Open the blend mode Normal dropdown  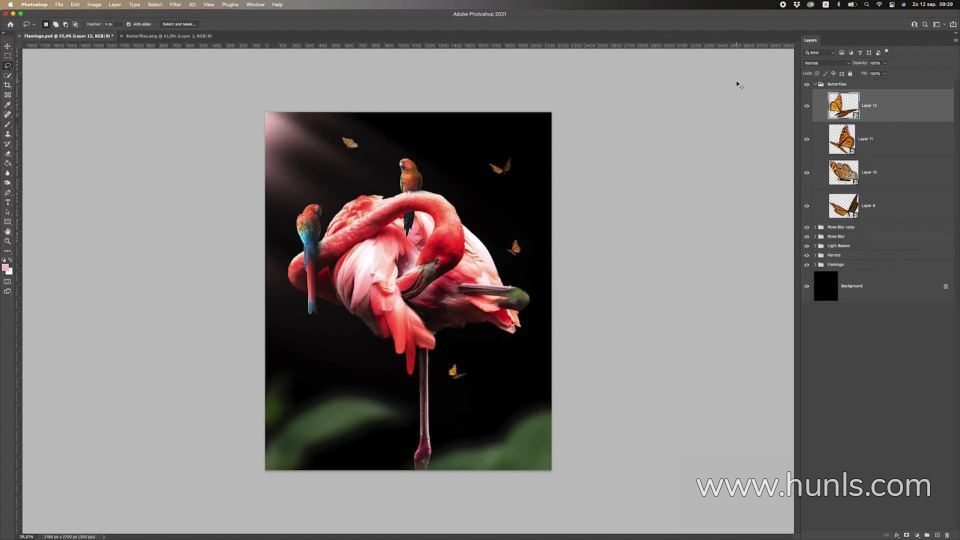point(826,63)
